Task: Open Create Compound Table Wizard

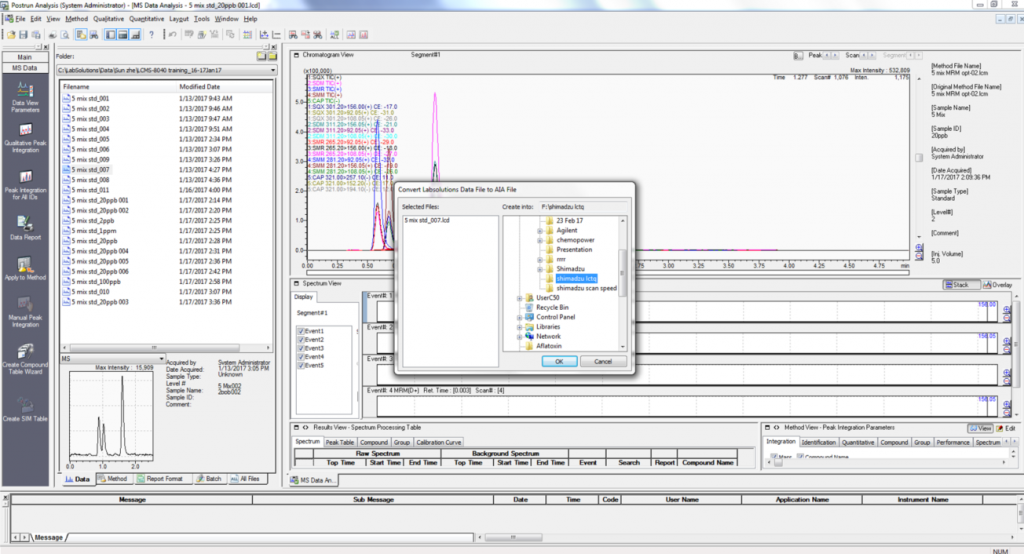Action: click(25, 350)
